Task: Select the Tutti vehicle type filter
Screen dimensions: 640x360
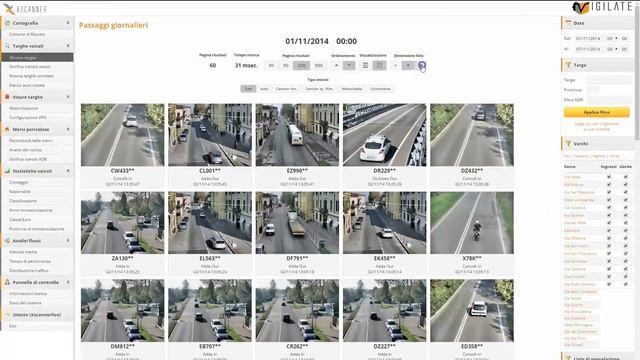Action: pos(248,89)
